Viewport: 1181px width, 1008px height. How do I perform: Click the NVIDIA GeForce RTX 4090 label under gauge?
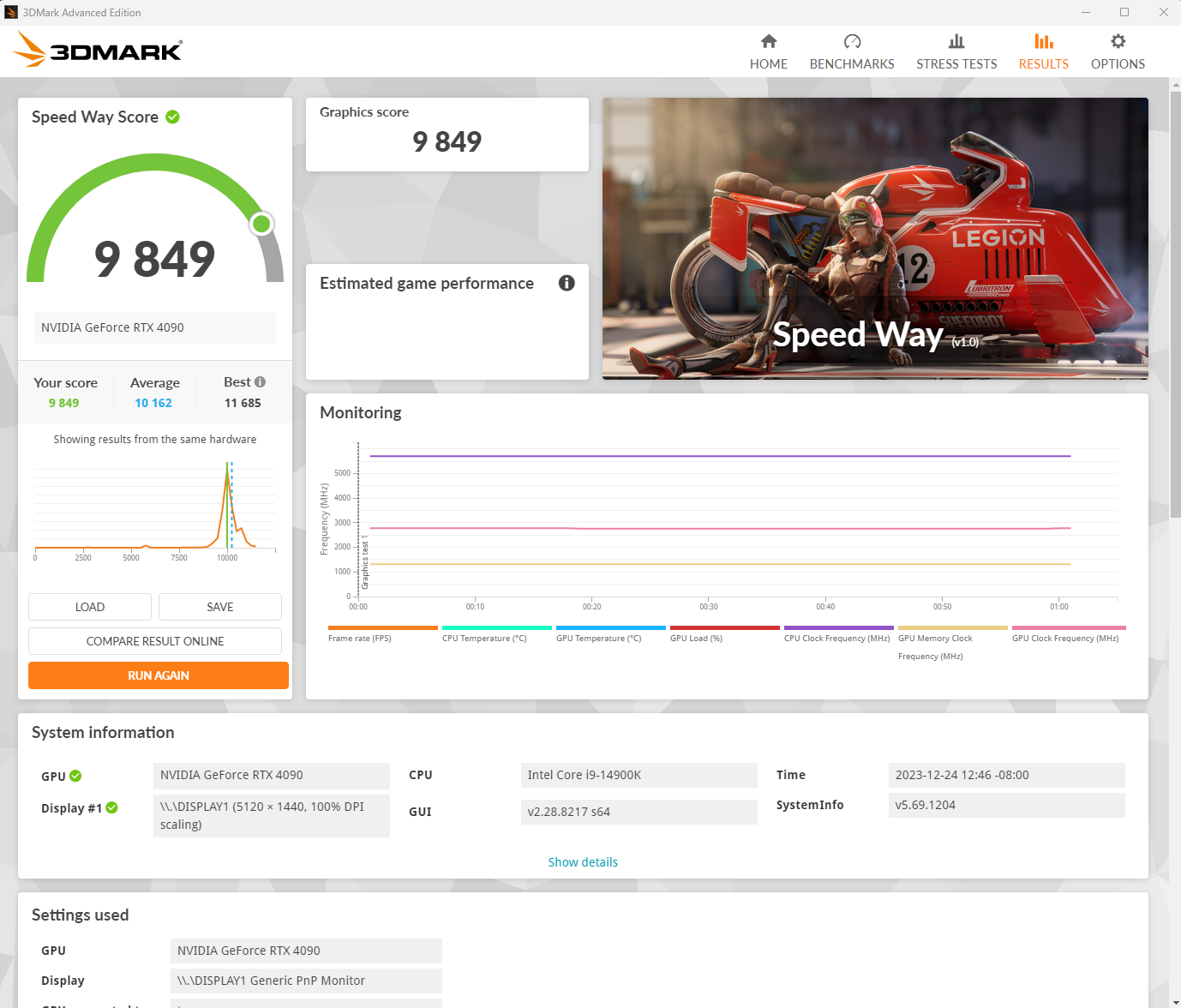pyautogui.click(x=155, y=327)
